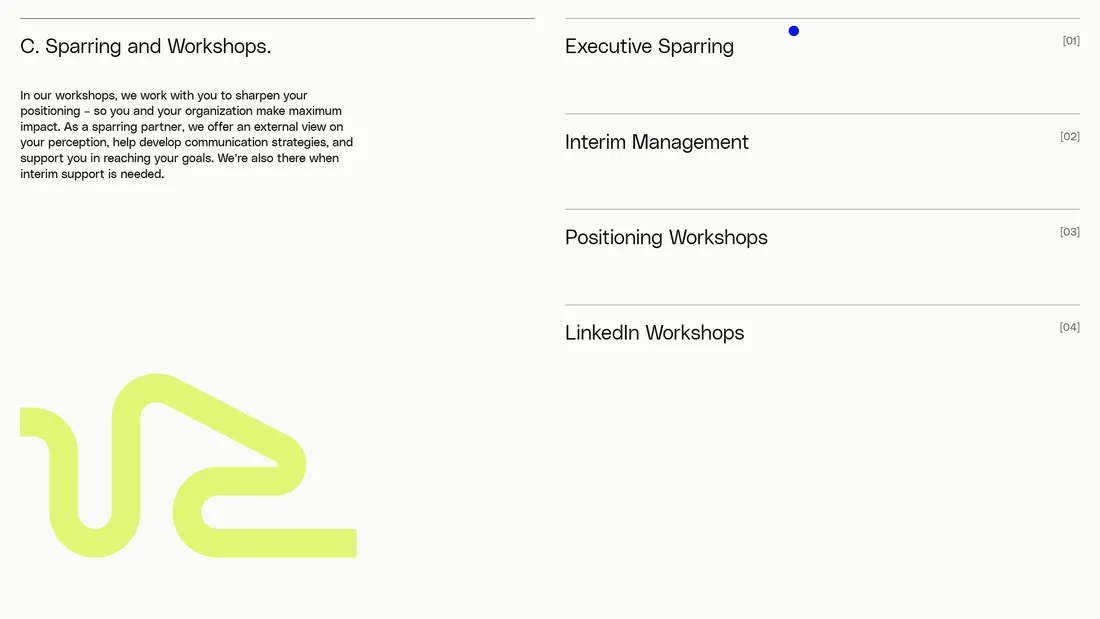Expand the Interim Management section
This screenshot has height=619, width=1100.
coord(656,142)
